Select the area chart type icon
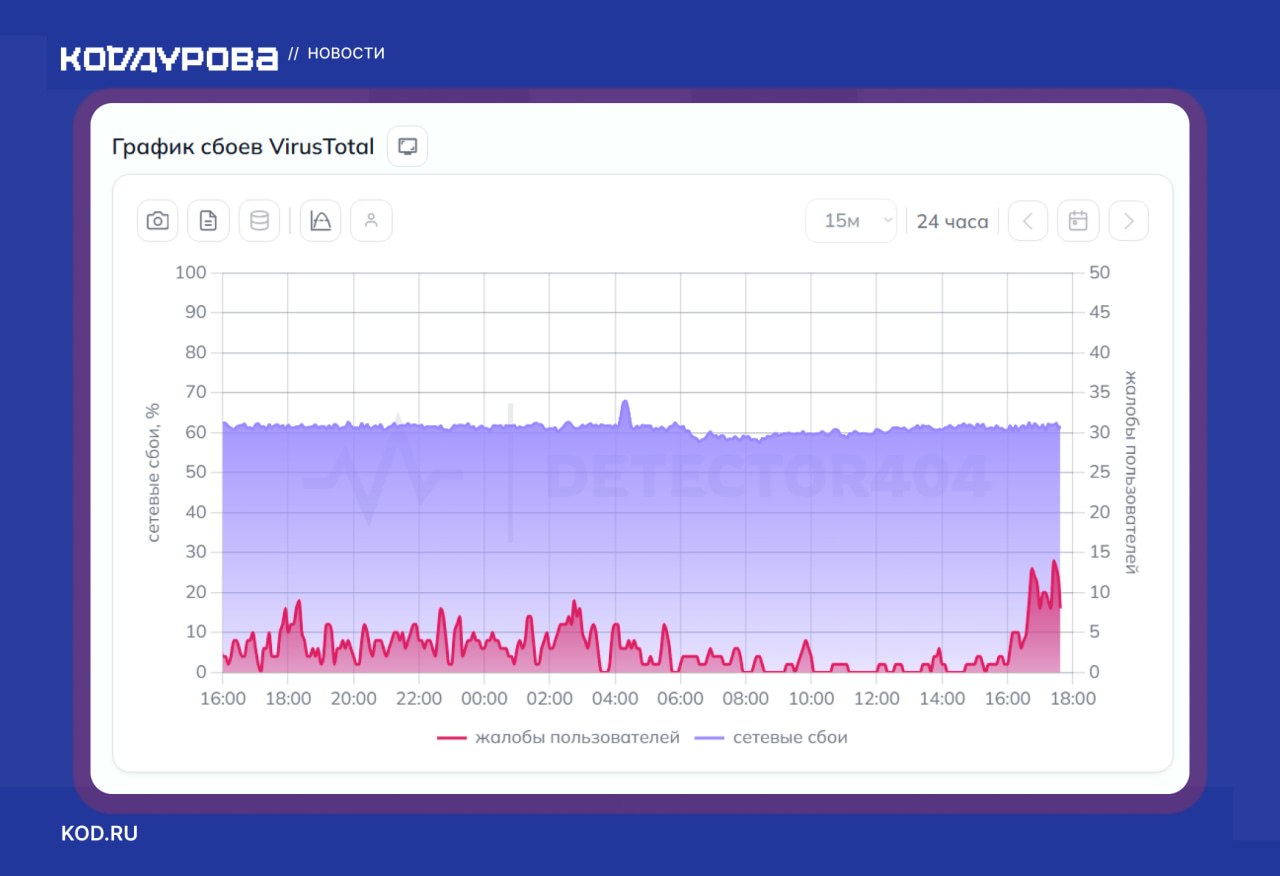This screenshot has height=876, width=1280. tap(321, 221)
